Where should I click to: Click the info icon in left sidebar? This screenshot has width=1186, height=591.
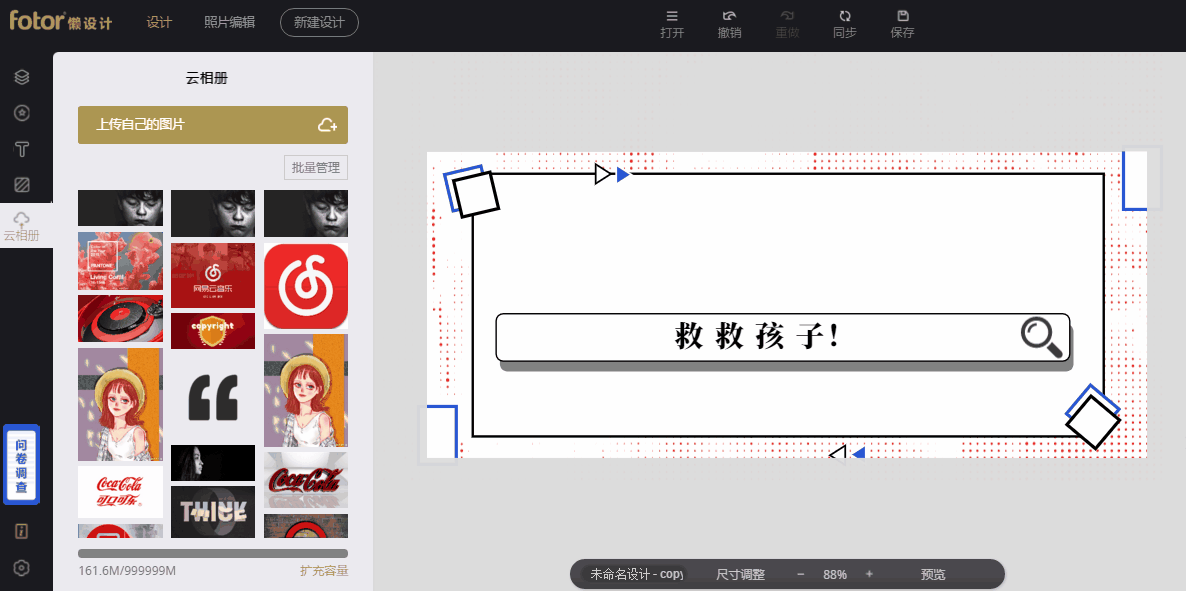click(21, 531)
